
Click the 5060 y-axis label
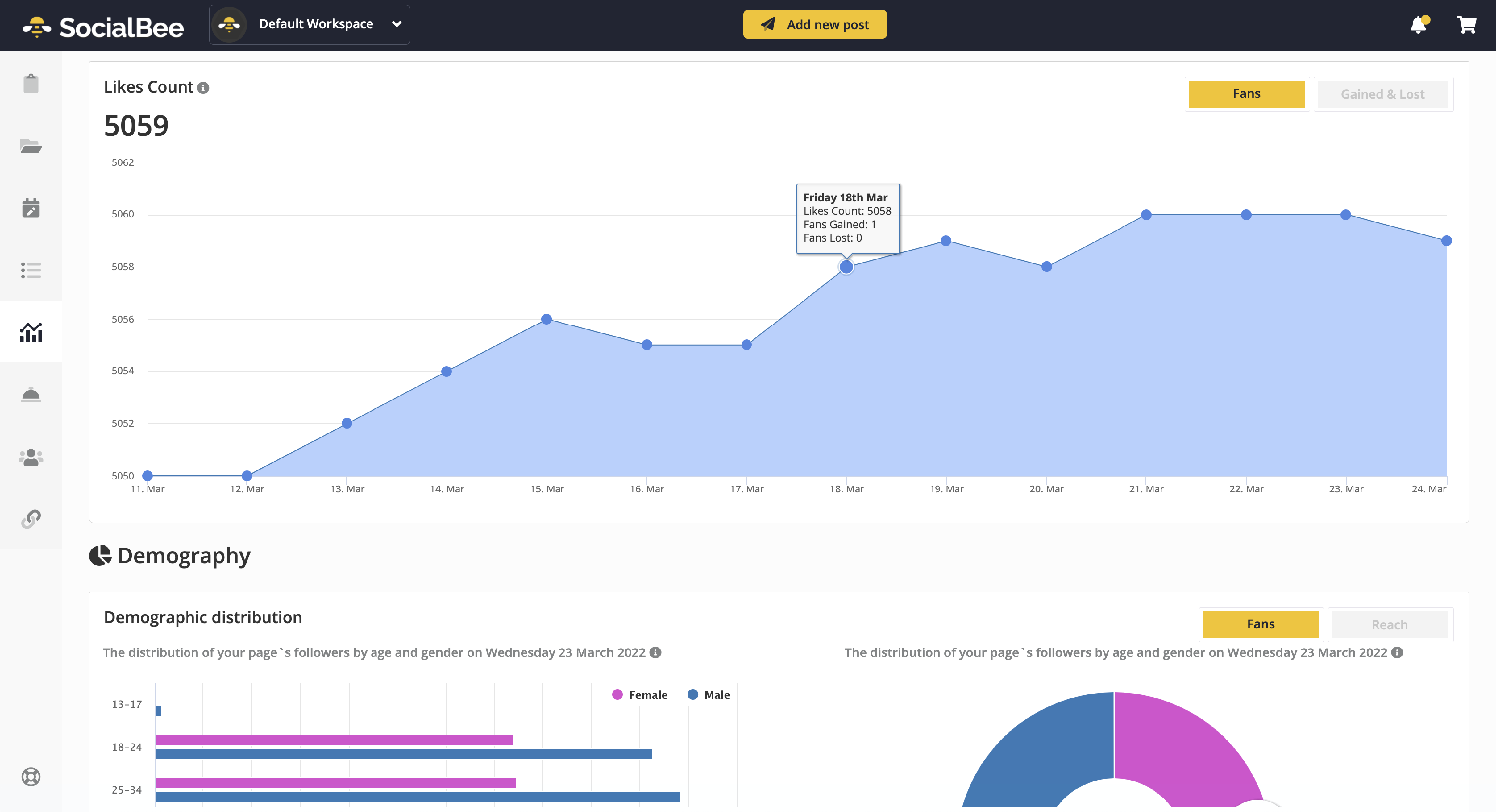pos(123,214)
